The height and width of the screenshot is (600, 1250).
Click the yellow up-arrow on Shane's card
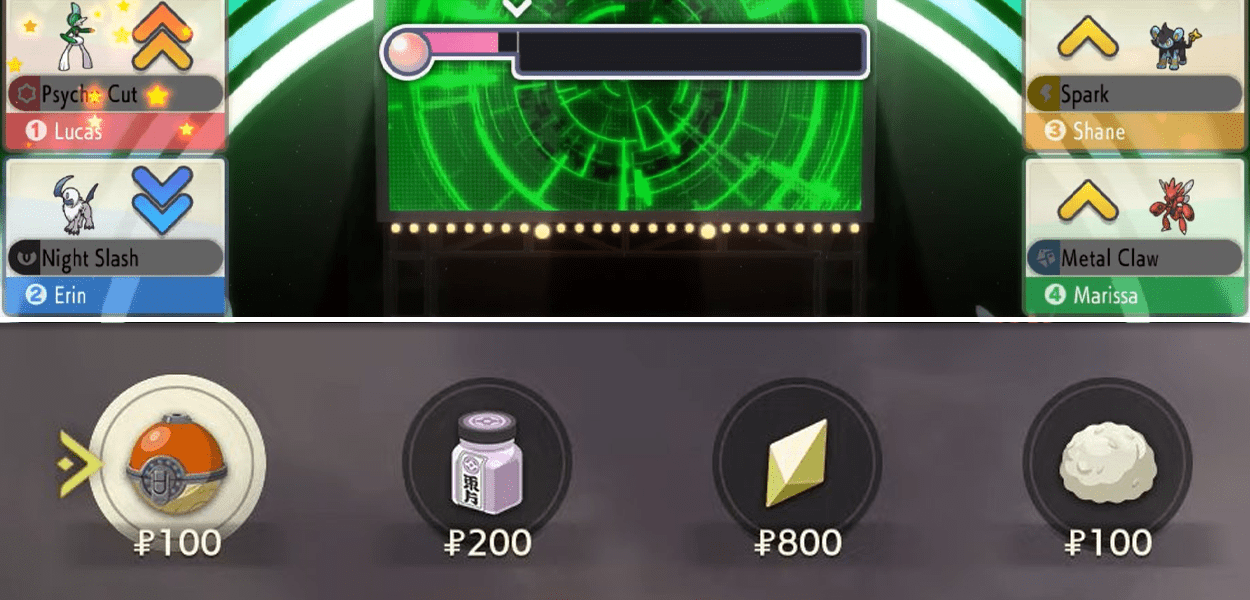(1087, 38)
